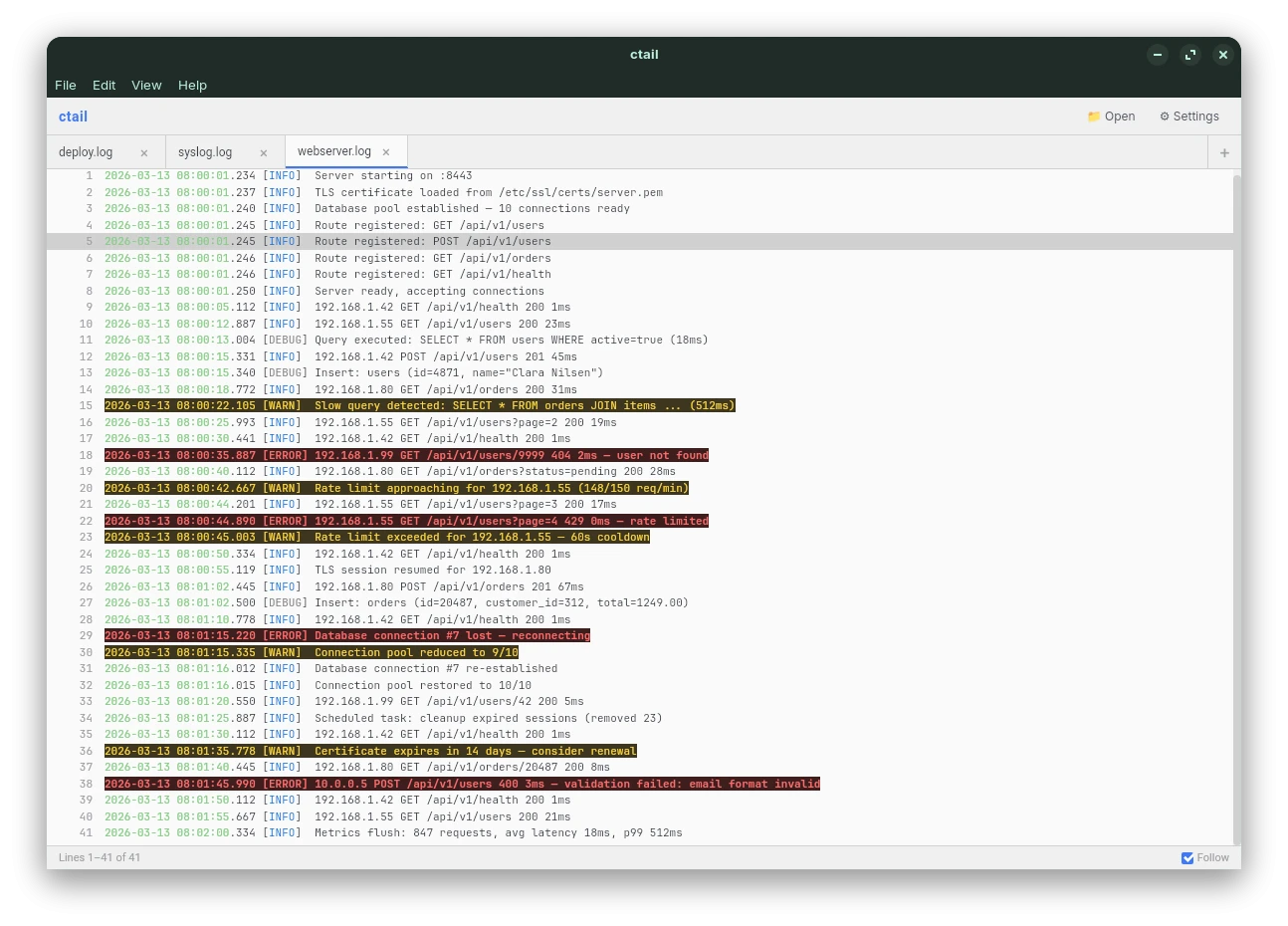Click the ctail logo text

coord(73,116)
